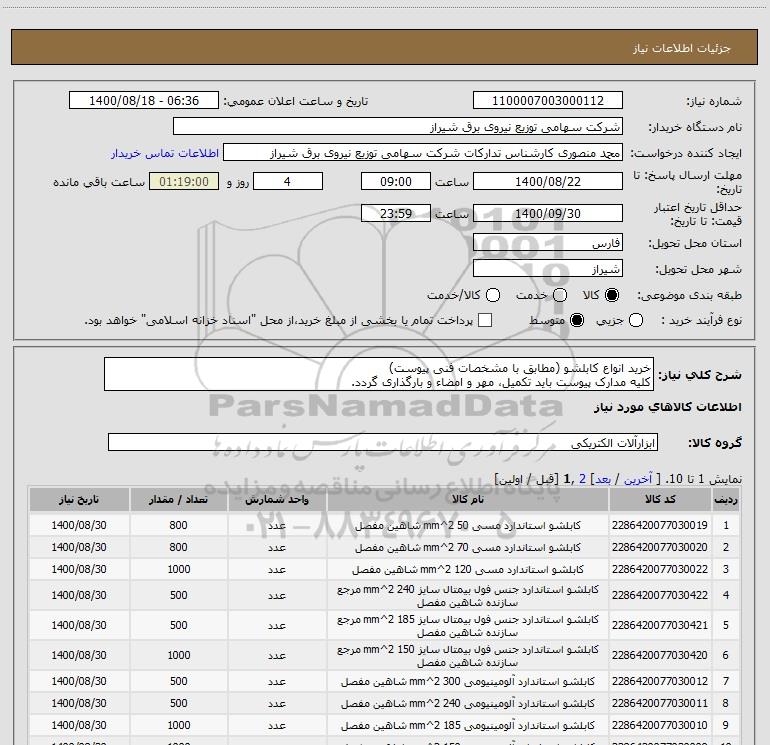Click the «واحد شمارش» column header
Image resolution: width=770 pixels, height=745 pixels.
point(277,499)
